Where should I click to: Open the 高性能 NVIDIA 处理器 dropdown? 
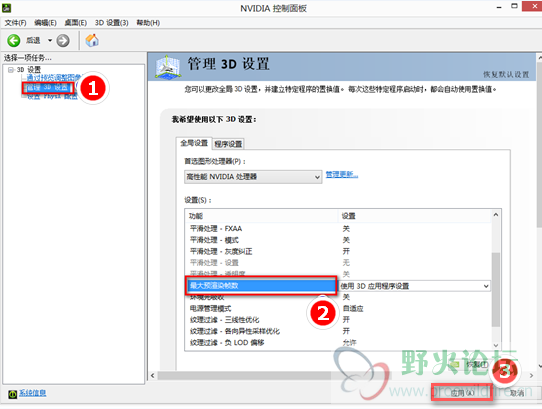[253, 177]
